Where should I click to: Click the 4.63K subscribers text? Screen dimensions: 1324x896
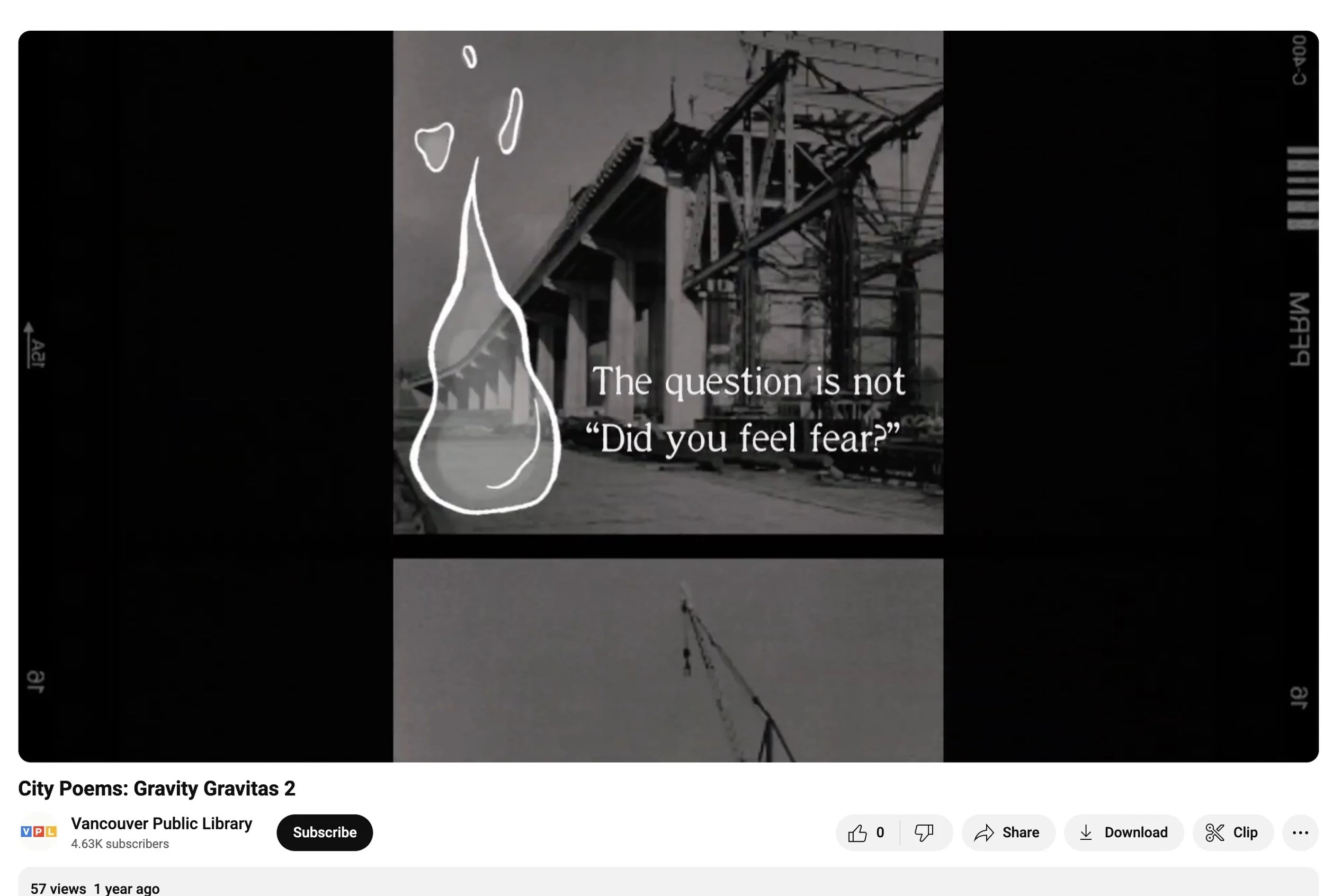[x=120, y=844]
